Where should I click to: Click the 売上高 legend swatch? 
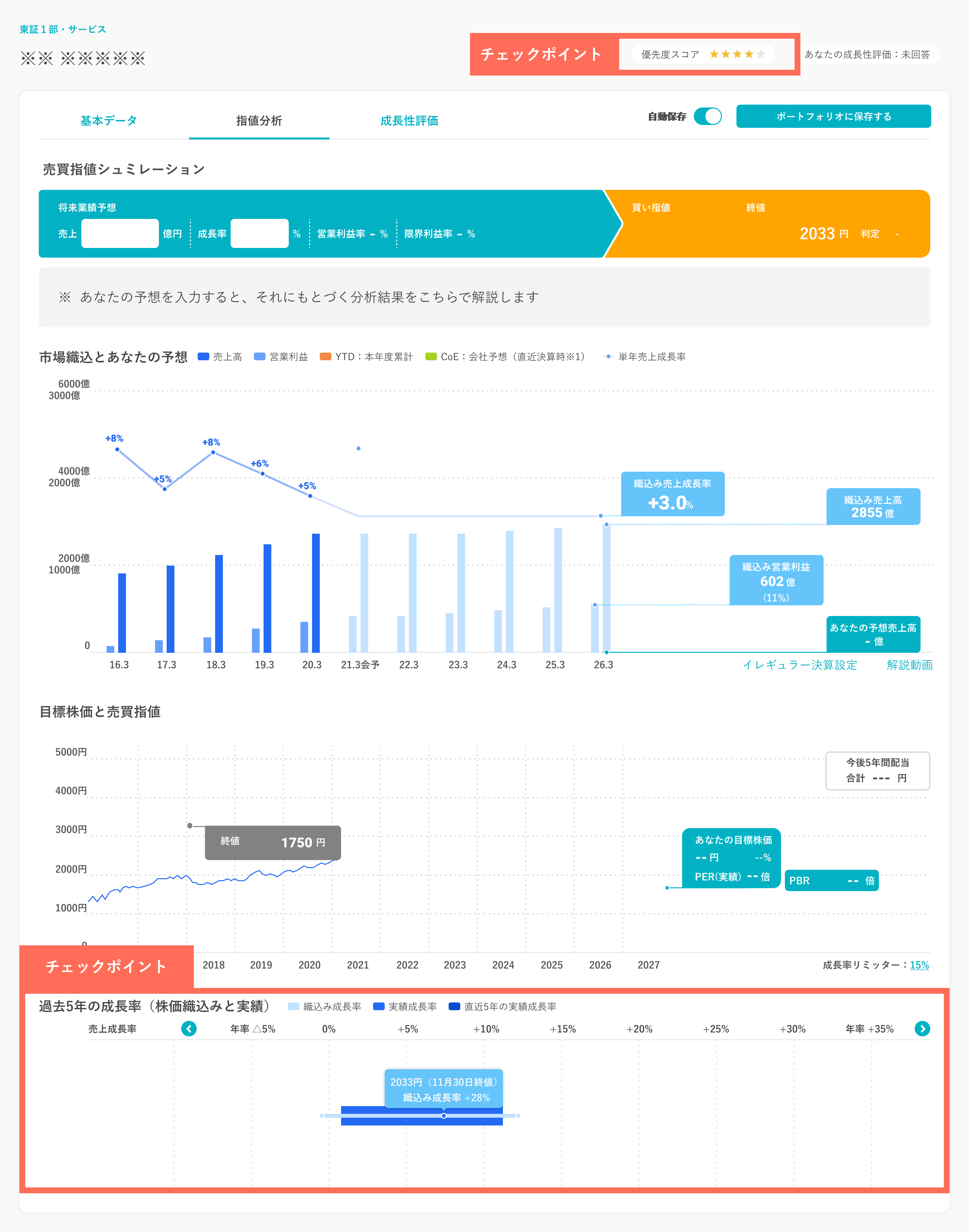[203, 357]
